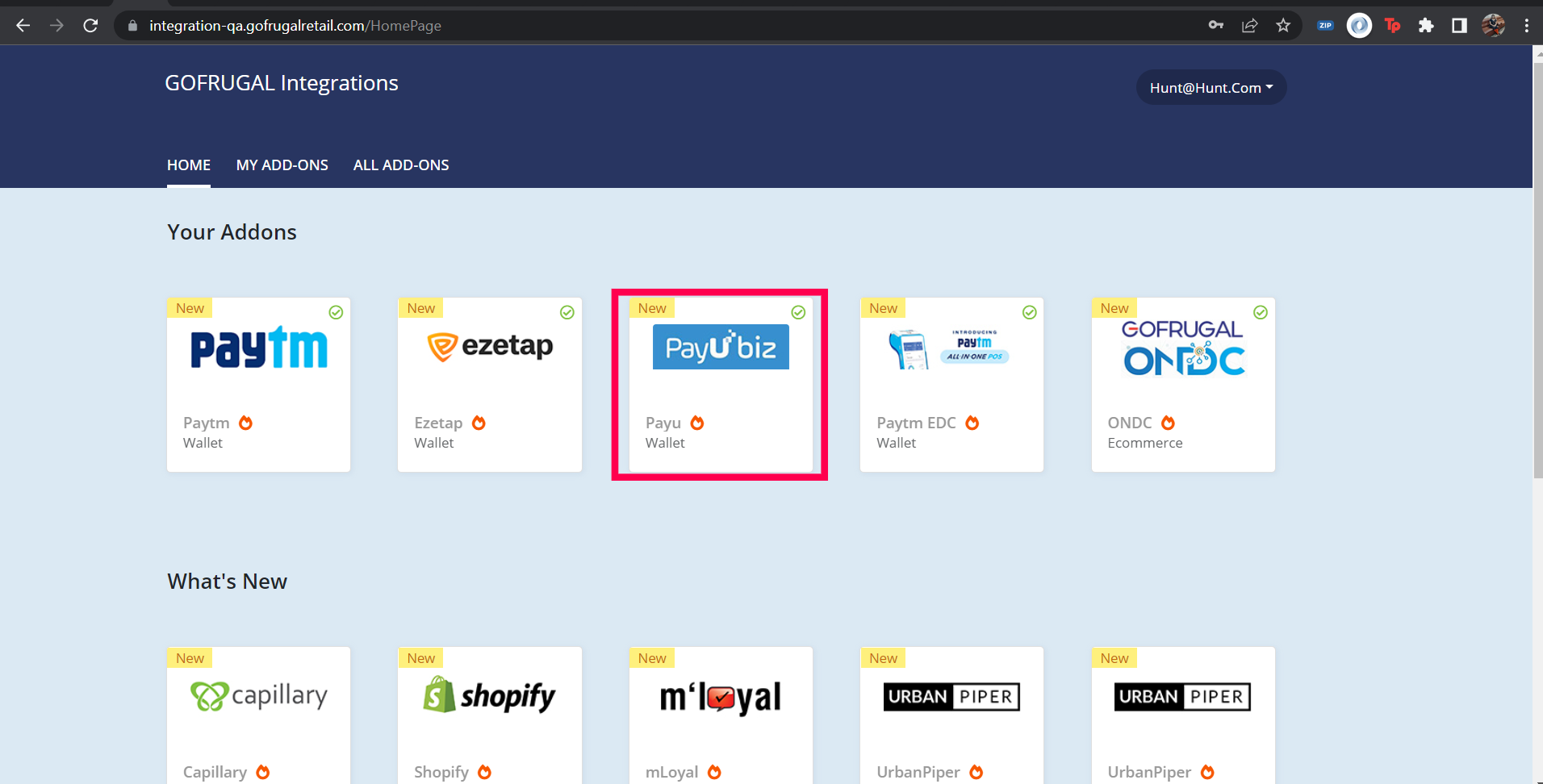Click the shopify logo image
The image size is (1543, 784).
[x=490, y=696]
